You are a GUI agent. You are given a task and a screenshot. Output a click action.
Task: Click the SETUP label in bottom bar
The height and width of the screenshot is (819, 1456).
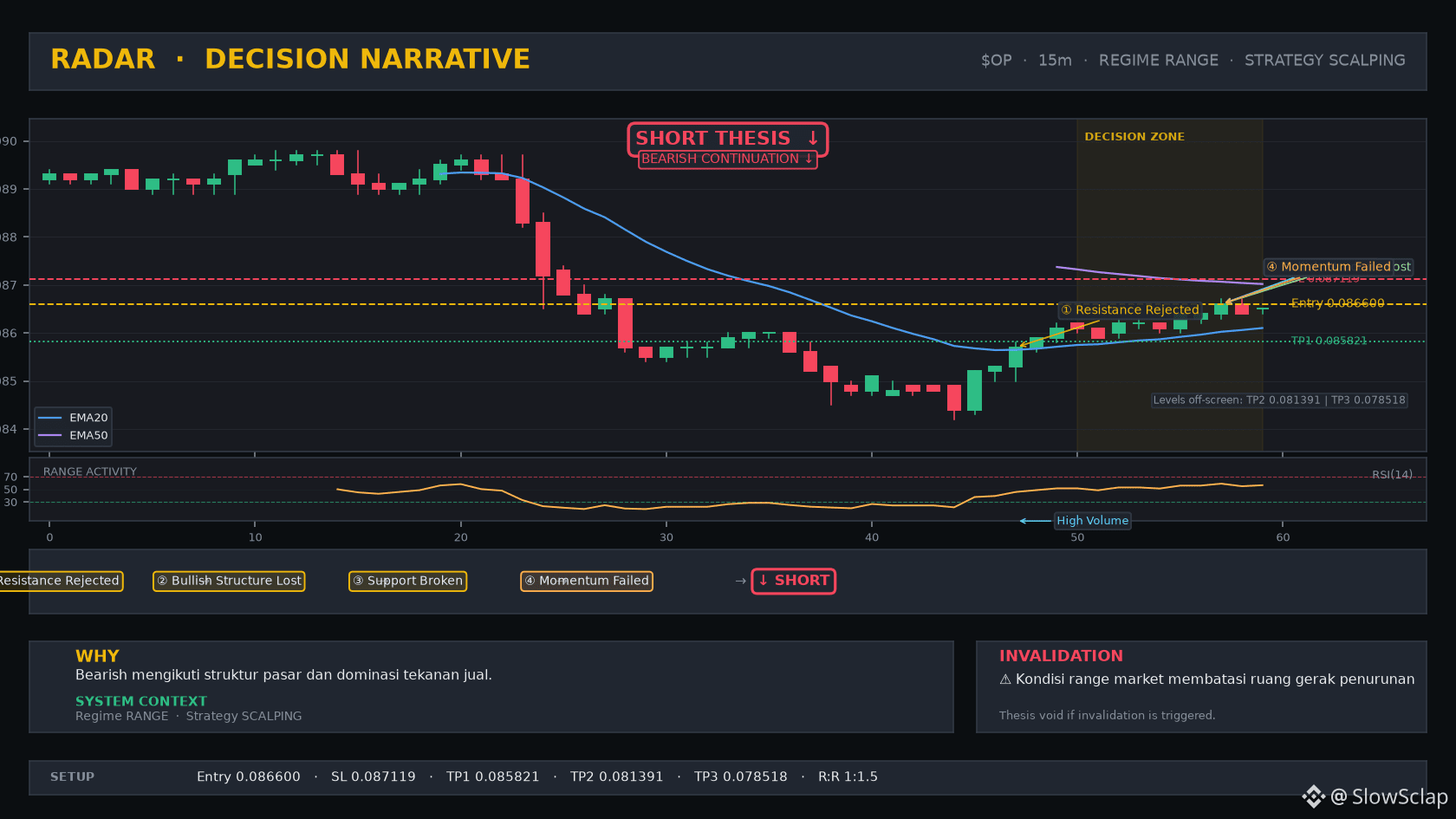click(72, 777)
